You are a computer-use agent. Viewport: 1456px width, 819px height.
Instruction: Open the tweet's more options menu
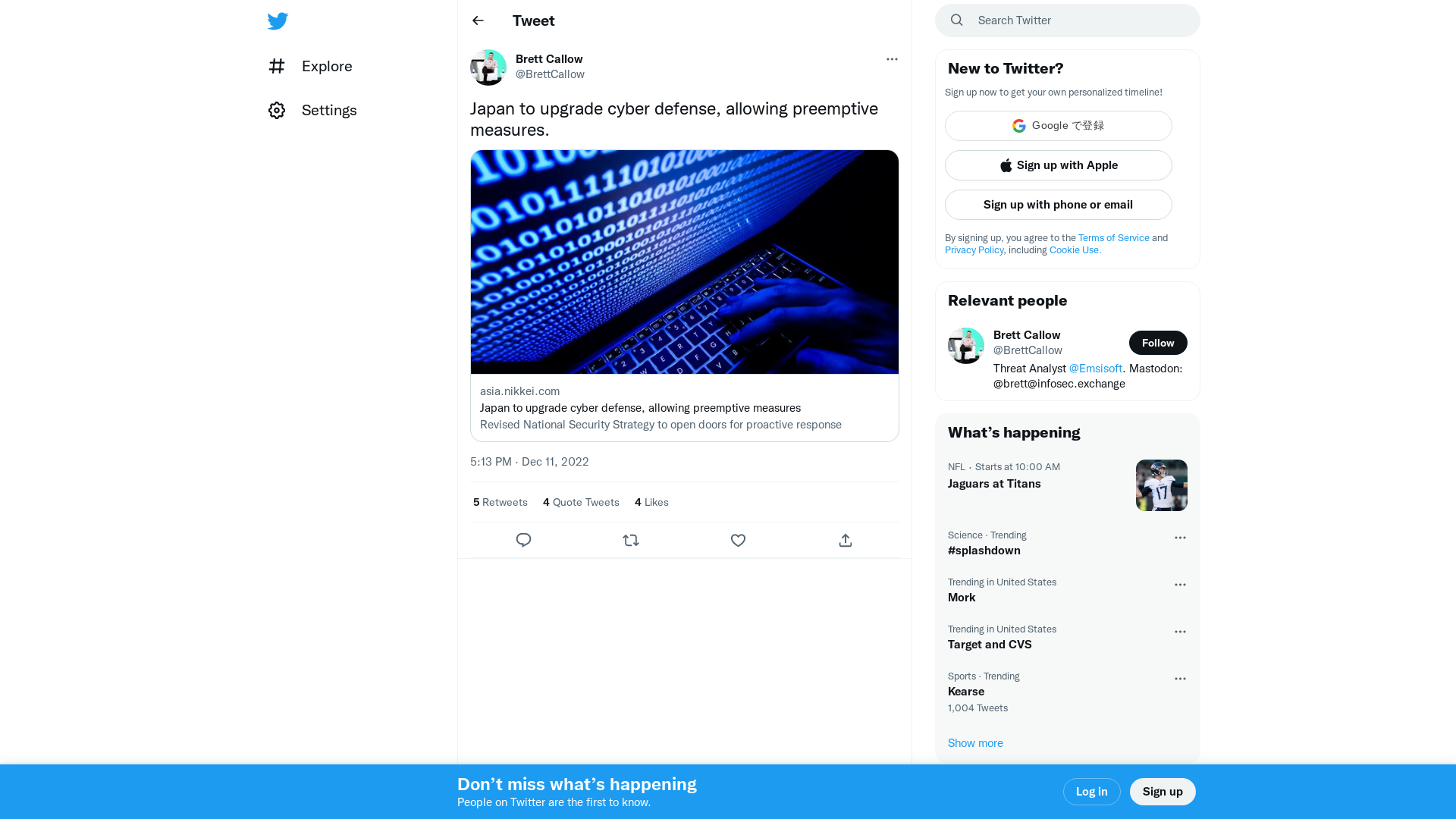click(x=892, y=59)
